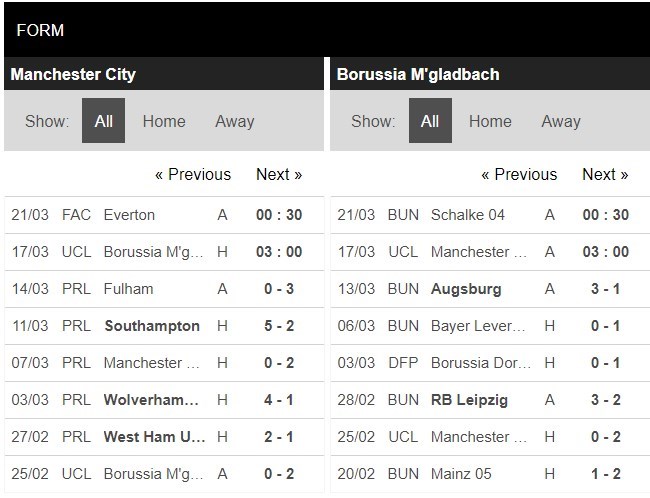The image size is (650, 498).
Task: Open the Everton FA Cup match row
Action: coord(129,215)
